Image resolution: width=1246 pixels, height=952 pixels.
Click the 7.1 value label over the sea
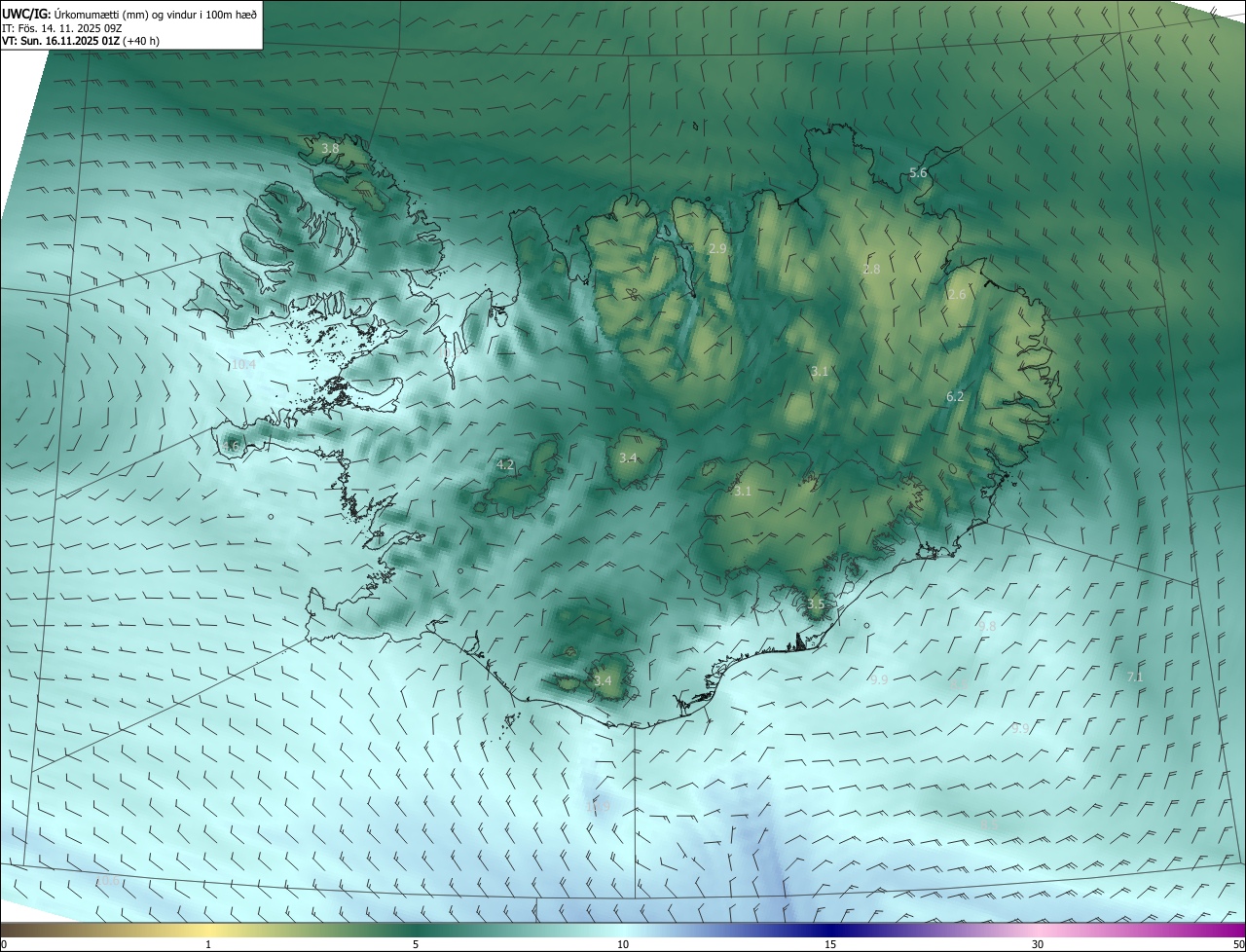1135,677
